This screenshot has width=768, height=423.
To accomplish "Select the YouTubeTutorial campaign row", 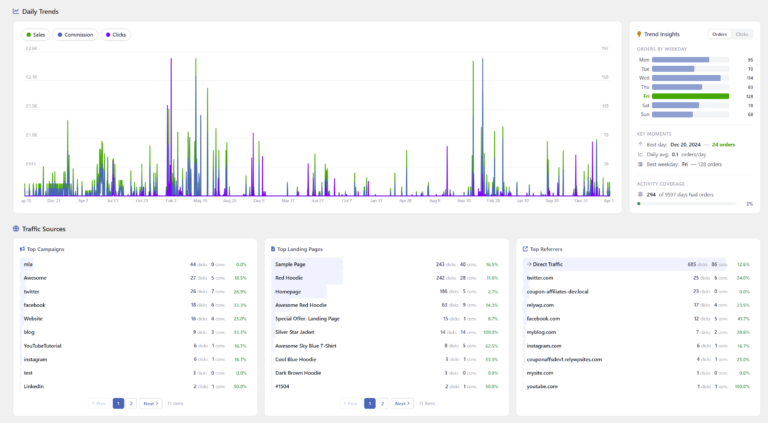I will pyautogui.click(x=135, y=346).
